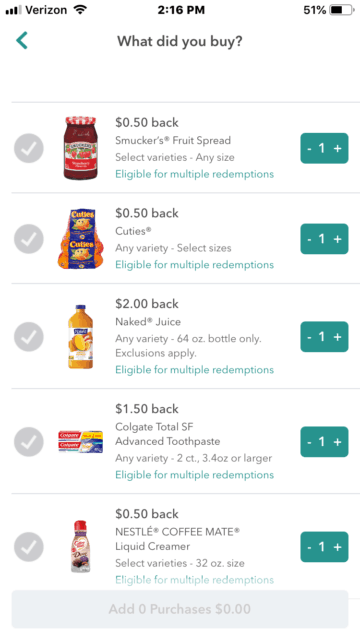360x640 pixels.
Task: Increase Colgate toothpaste quantity with plus
Action: coord(338,442)
